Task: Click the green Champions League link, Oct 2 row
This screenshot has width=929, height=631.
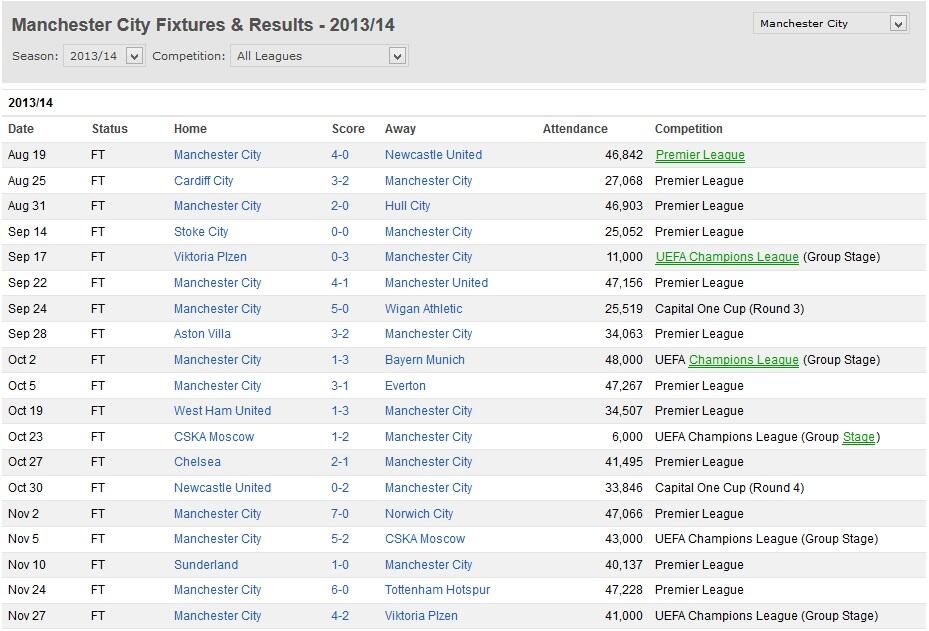Action: (744, 360)
